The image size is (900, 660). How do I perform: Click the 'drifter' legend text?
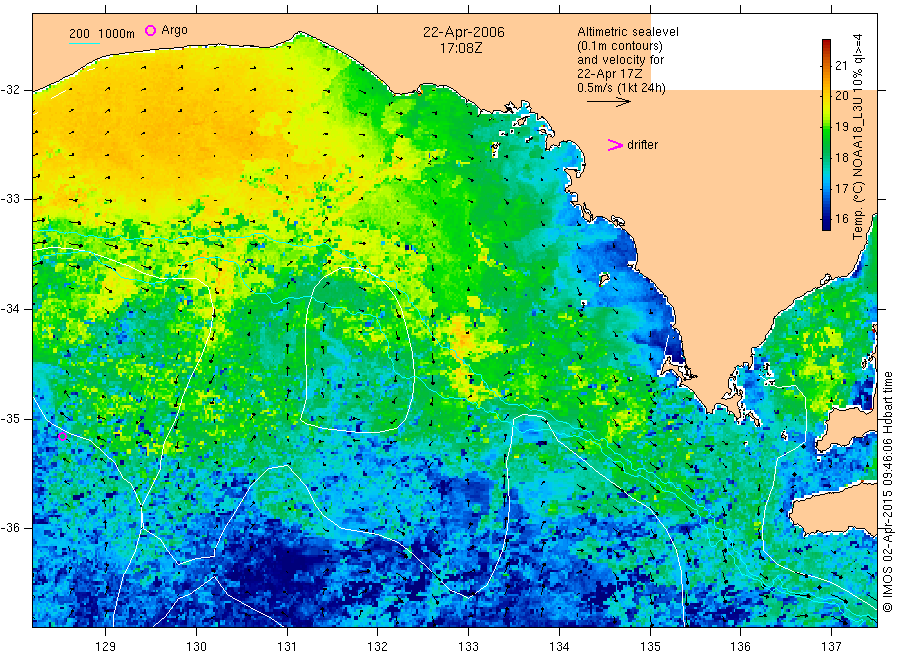click(x=642, y=145)
